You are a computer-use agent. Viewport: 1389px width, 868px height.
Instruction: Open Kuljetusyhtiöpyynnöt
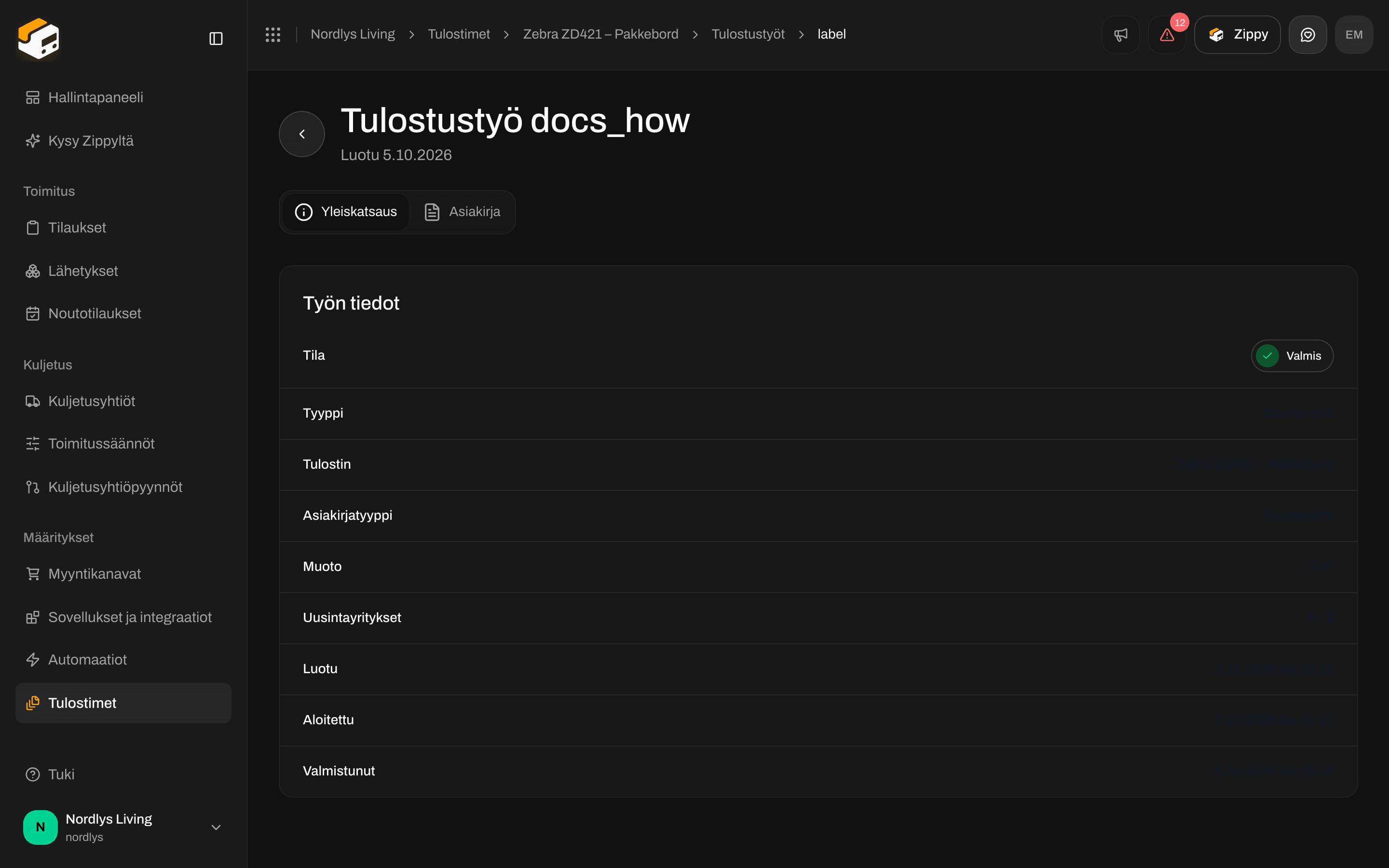[x=123, y=487]
